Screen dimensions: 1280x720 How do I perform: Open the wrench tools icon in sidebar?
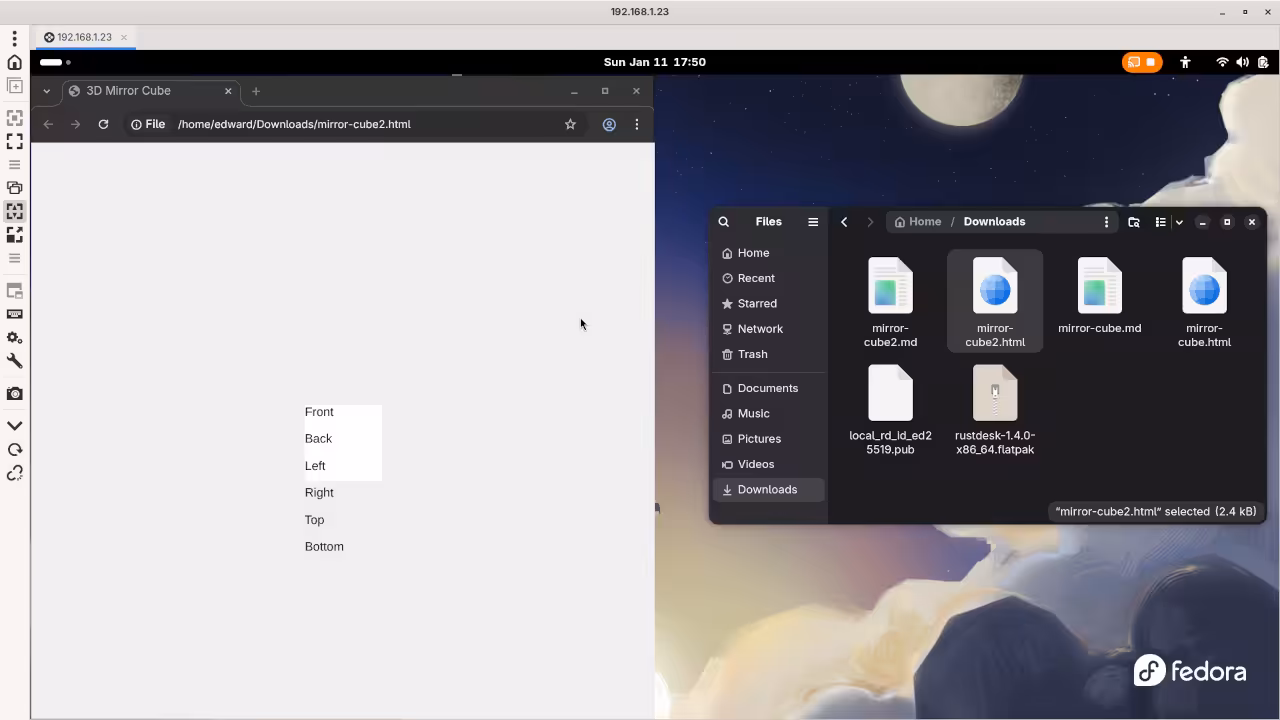15,361
